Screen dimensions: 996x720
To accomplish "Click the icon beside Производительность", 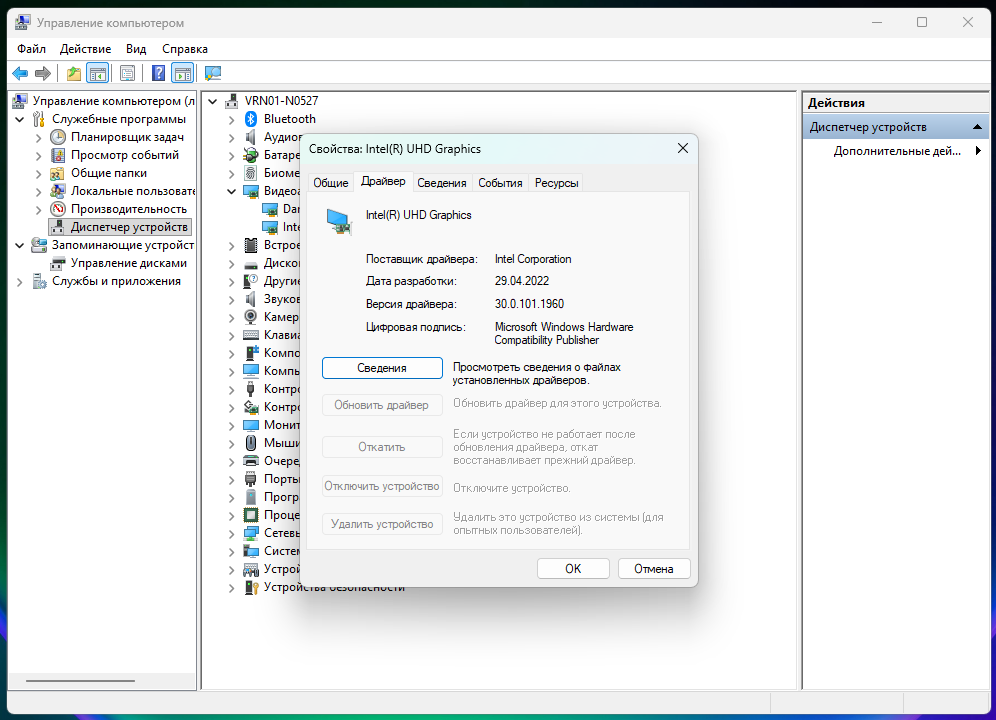I will tap(58, 209).
